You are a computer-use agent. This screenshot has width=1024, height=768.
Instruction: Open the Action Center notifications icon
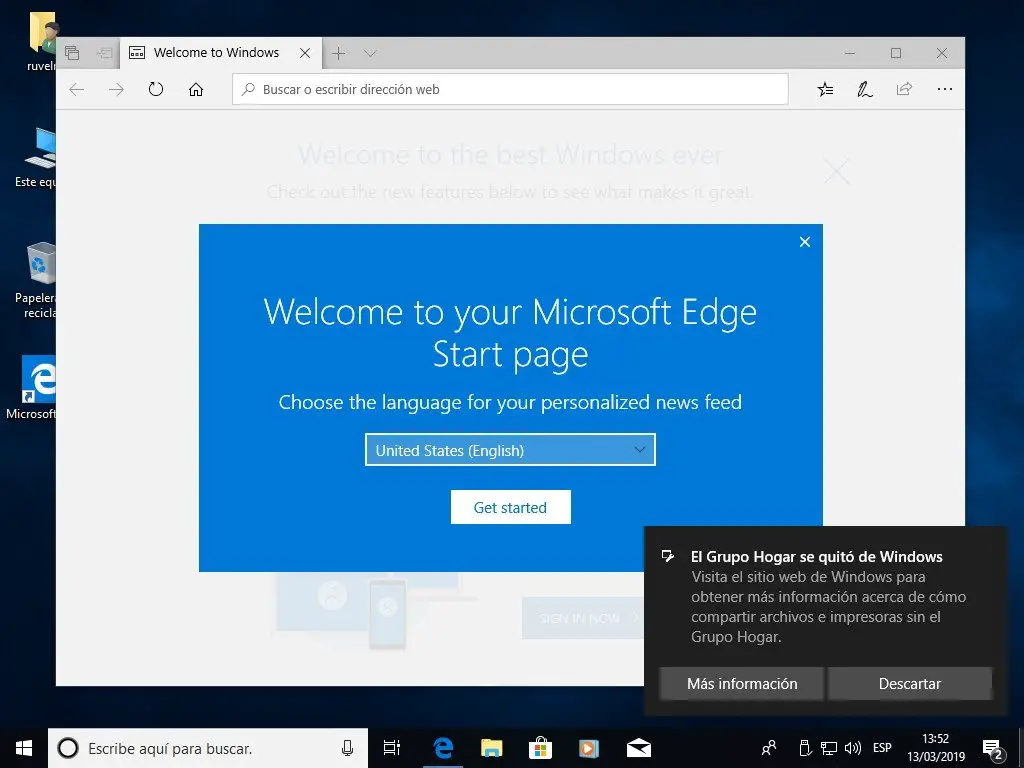[993, 749]
